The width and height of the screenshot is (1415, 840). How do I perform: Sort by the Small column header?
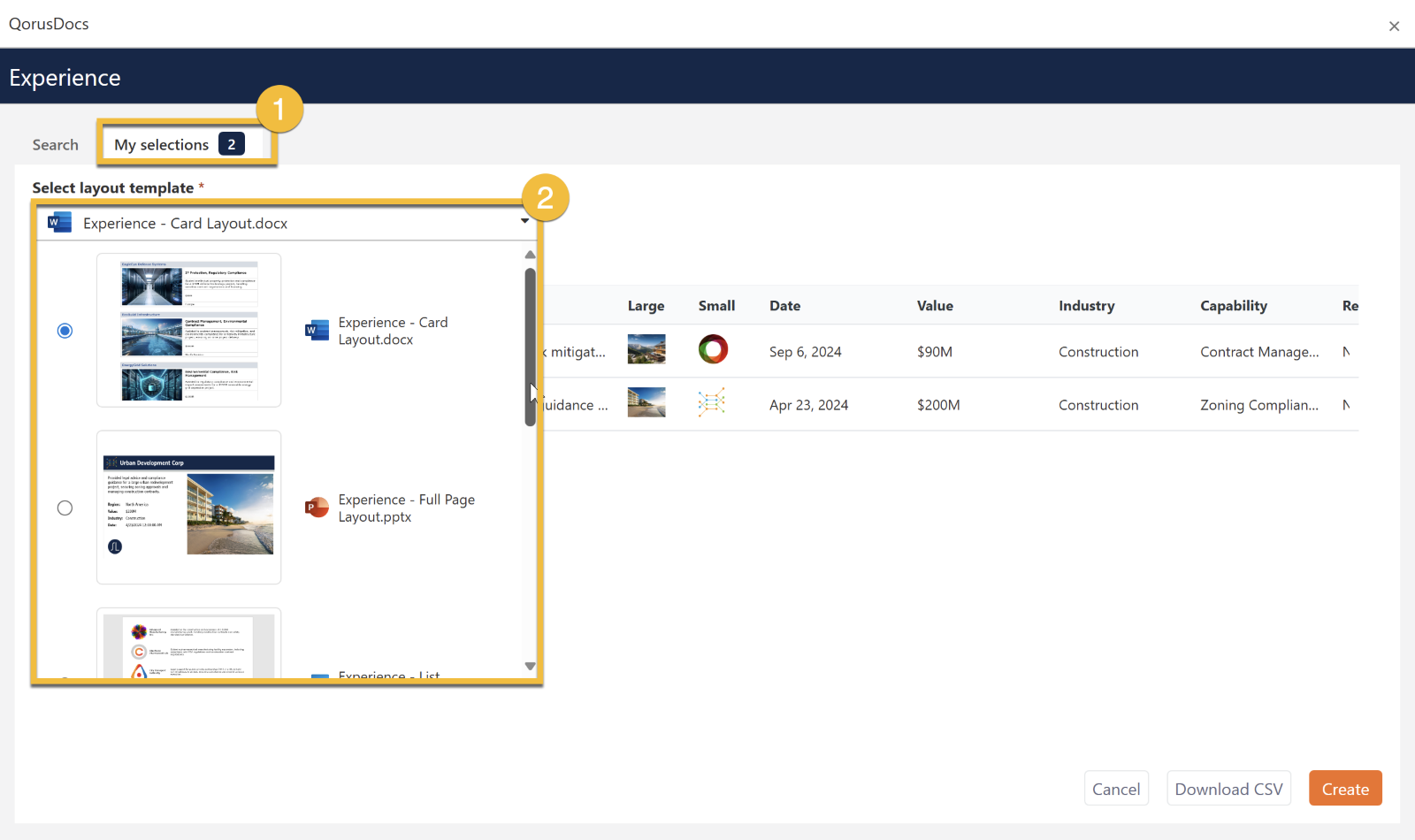(716, 306)
